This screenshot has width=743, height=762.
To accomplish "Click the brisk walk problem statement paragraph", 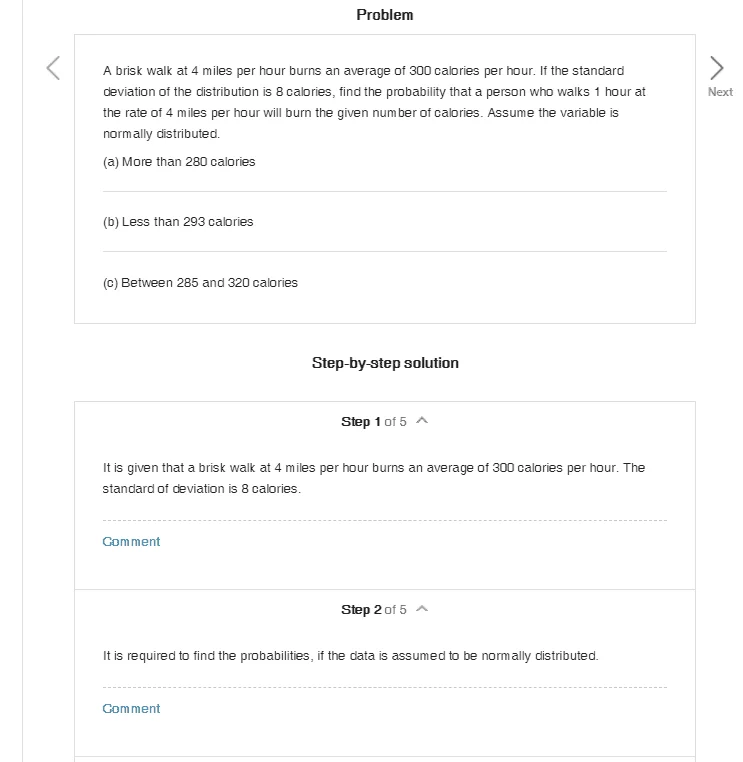I will tap(374, 102).
